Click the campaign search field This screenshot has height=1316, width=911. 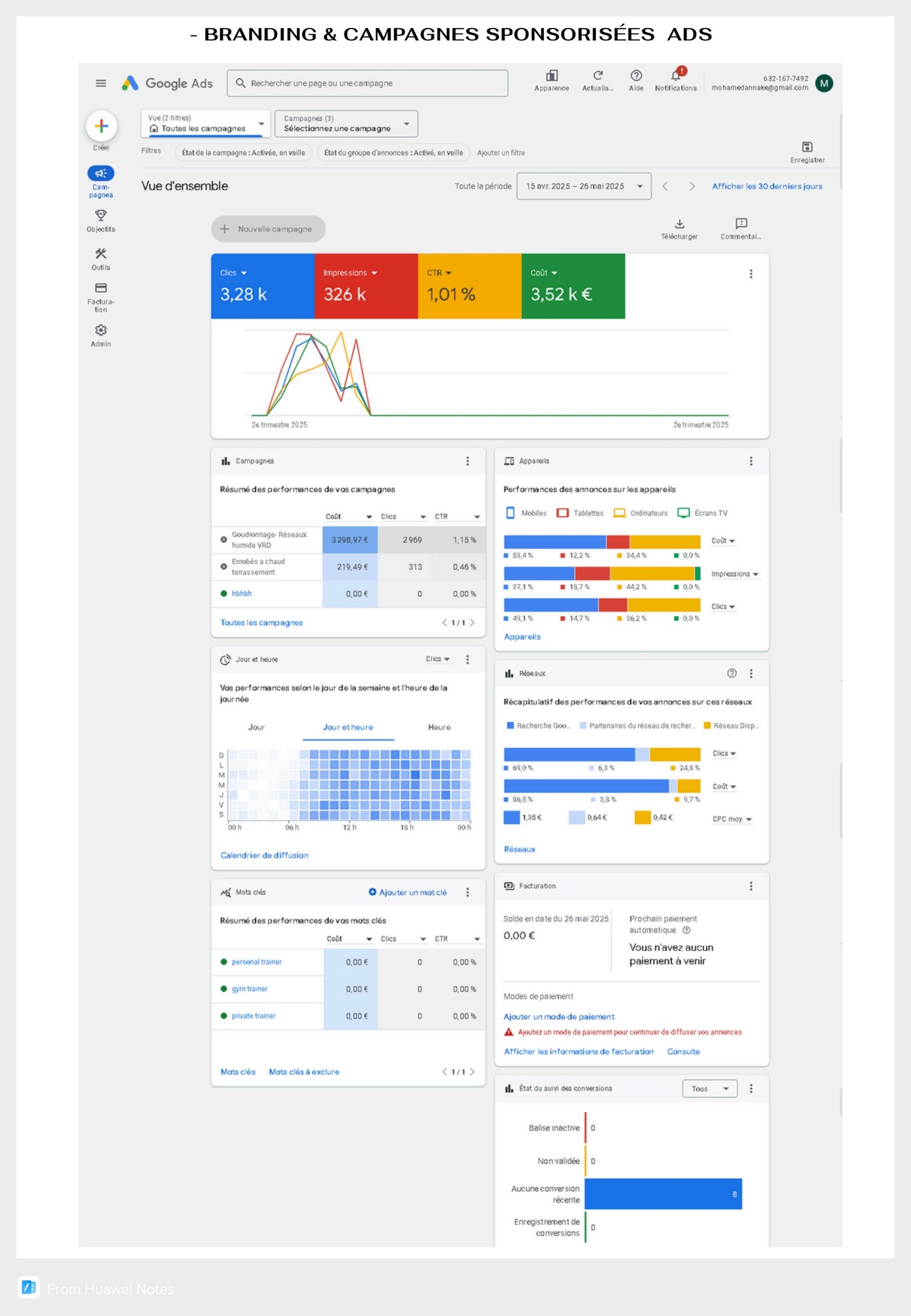tap(367, 83)
